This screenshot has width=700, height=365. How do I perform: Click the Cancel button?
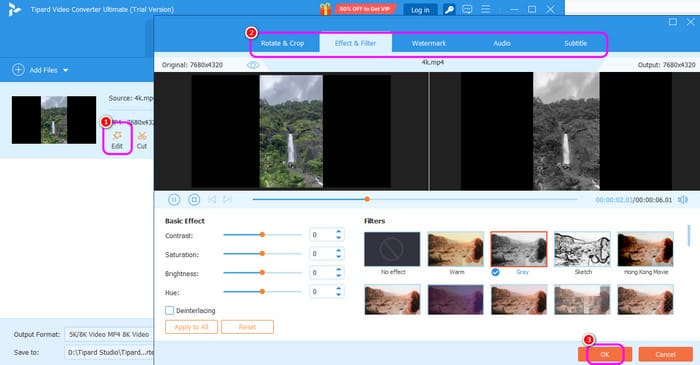pyautogui.click(x=666, y=354)
